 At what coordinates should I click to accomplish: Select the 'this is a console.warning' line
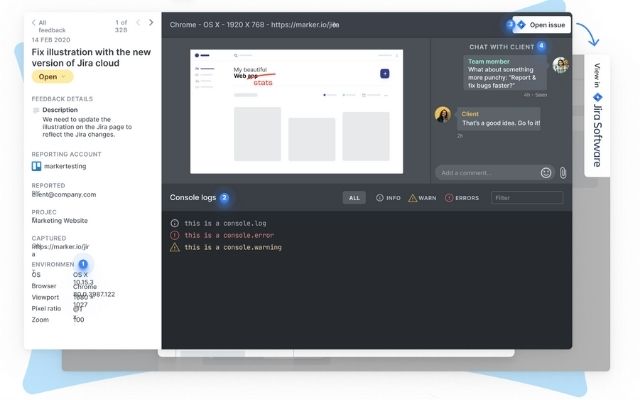click(x=233, y=247)
